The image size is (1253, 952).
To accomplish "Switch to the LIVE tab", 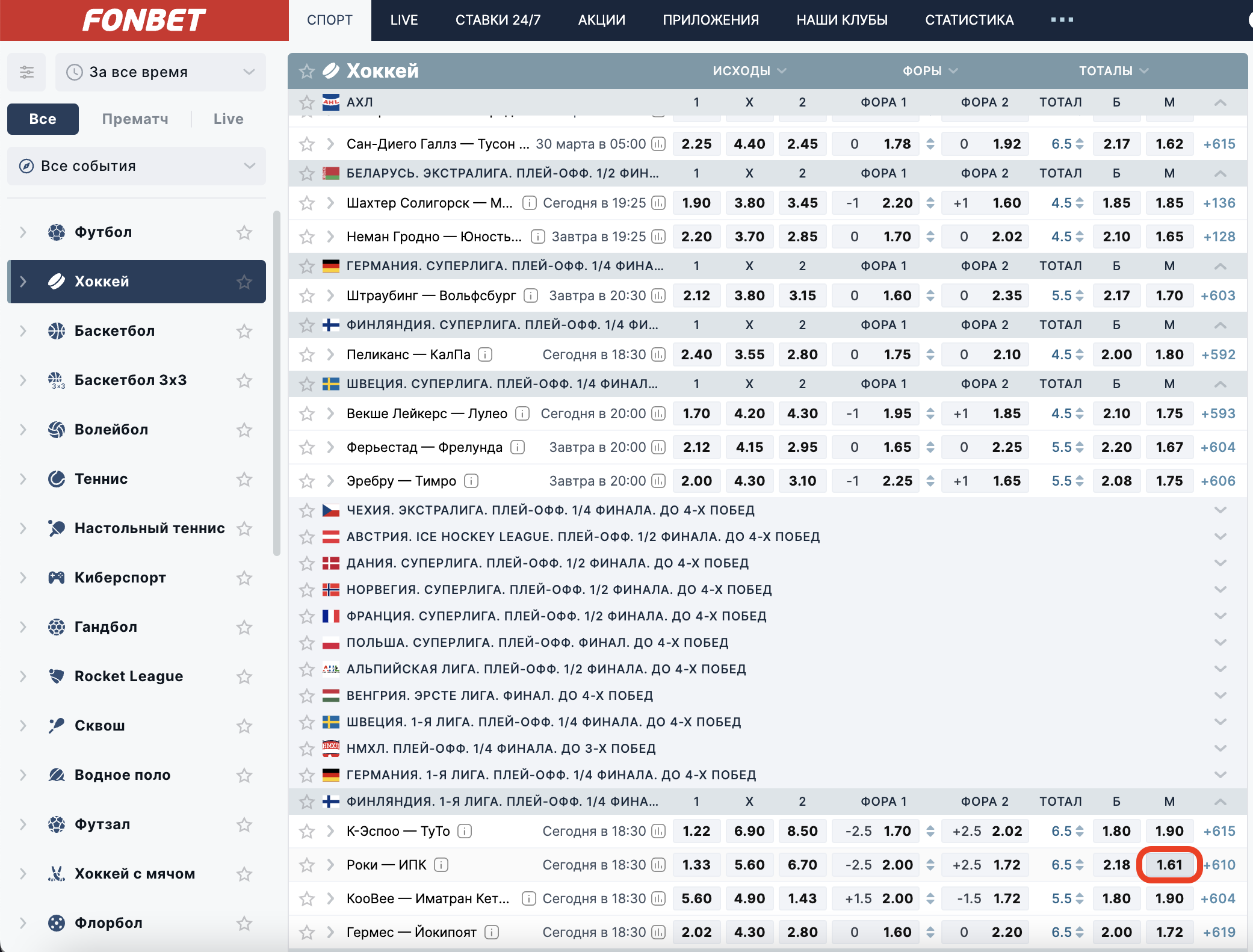I will point(404,20).
